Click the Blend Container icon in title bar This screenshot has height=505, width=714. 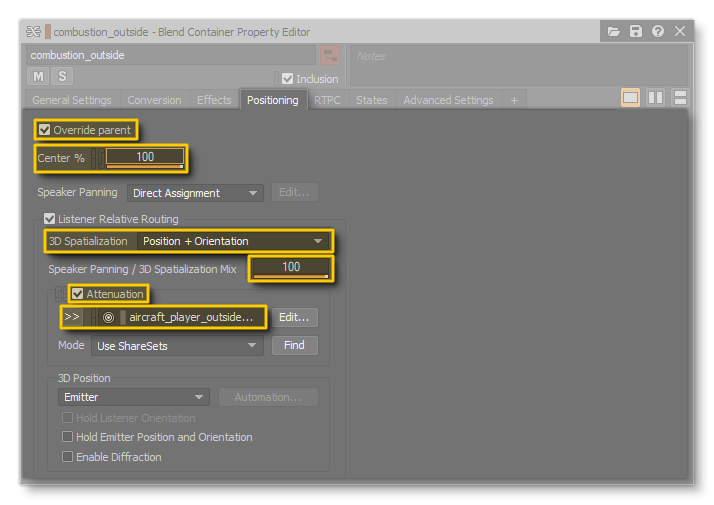[33, 31]
